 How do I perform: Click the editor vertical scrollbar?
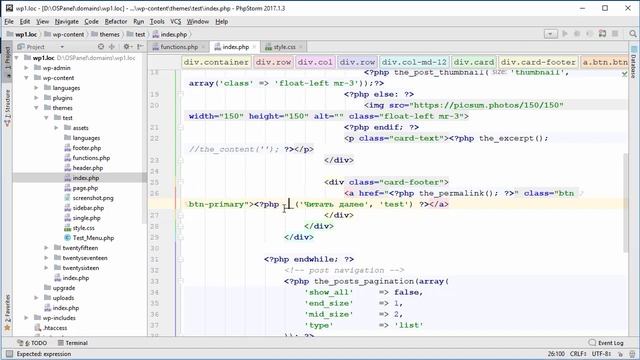625,202
